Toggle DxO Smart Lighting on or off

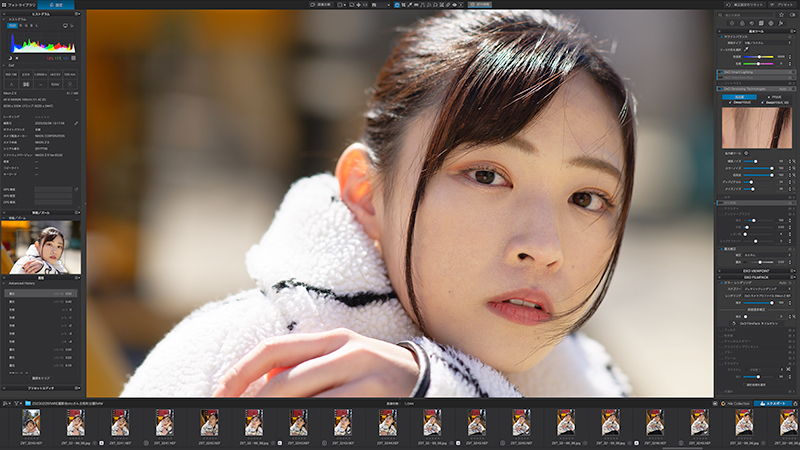[721, 72]
